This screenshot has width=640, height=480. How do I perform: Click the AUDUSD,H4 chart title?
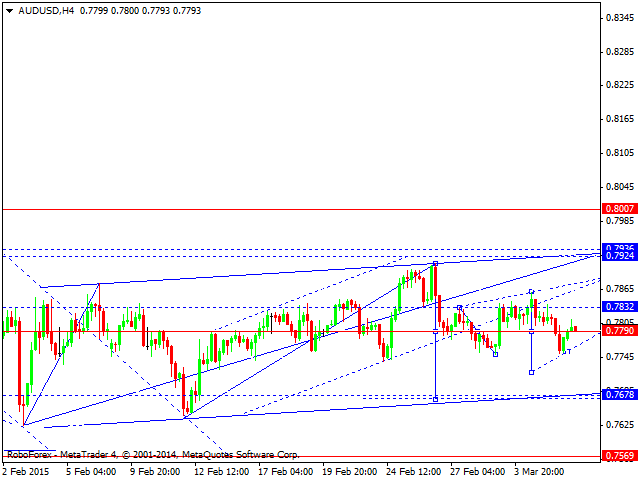click(x=42, y=10)
